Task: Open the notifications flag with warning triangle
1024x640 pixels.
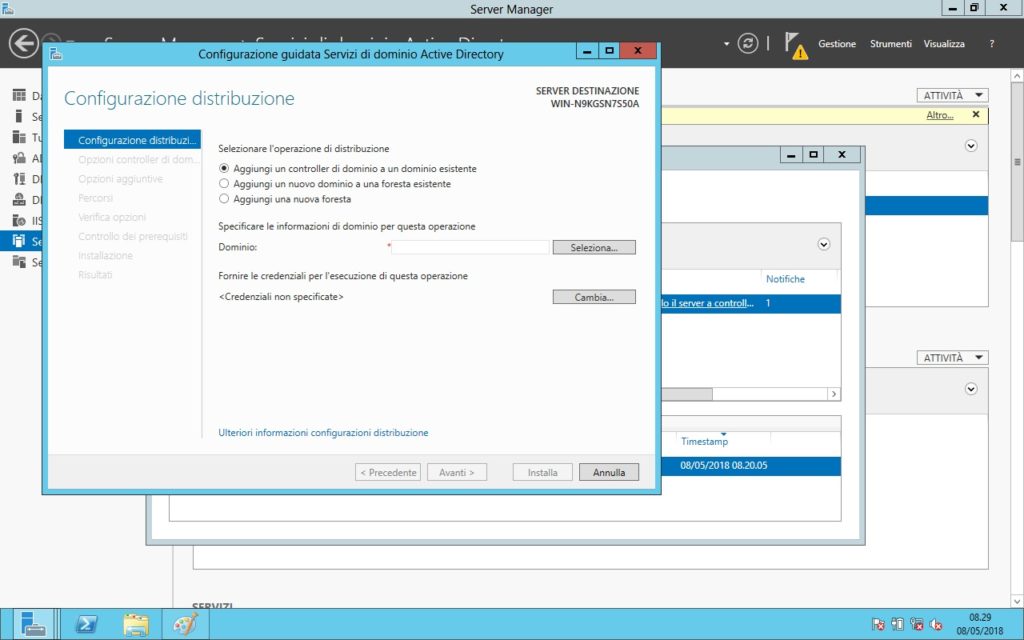Action: (795, 45)
